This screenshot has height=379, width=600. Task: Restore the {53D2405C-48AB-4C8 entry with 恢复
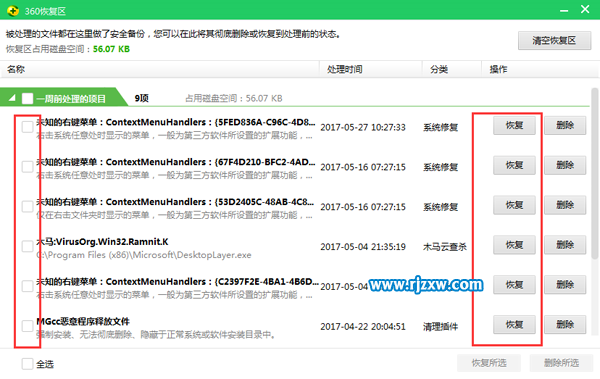pyautogui.click(x=514, y=205)
